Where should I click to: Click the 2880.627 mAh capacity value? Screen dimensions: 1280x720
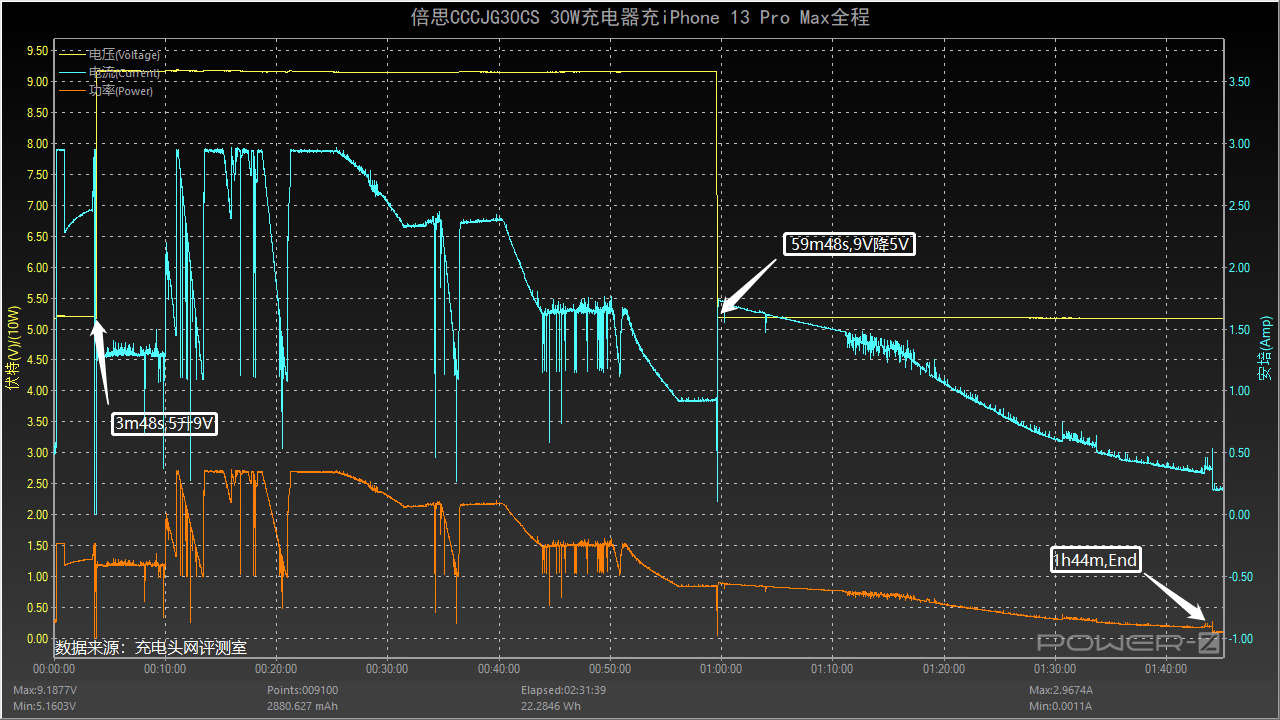point(302,706)
